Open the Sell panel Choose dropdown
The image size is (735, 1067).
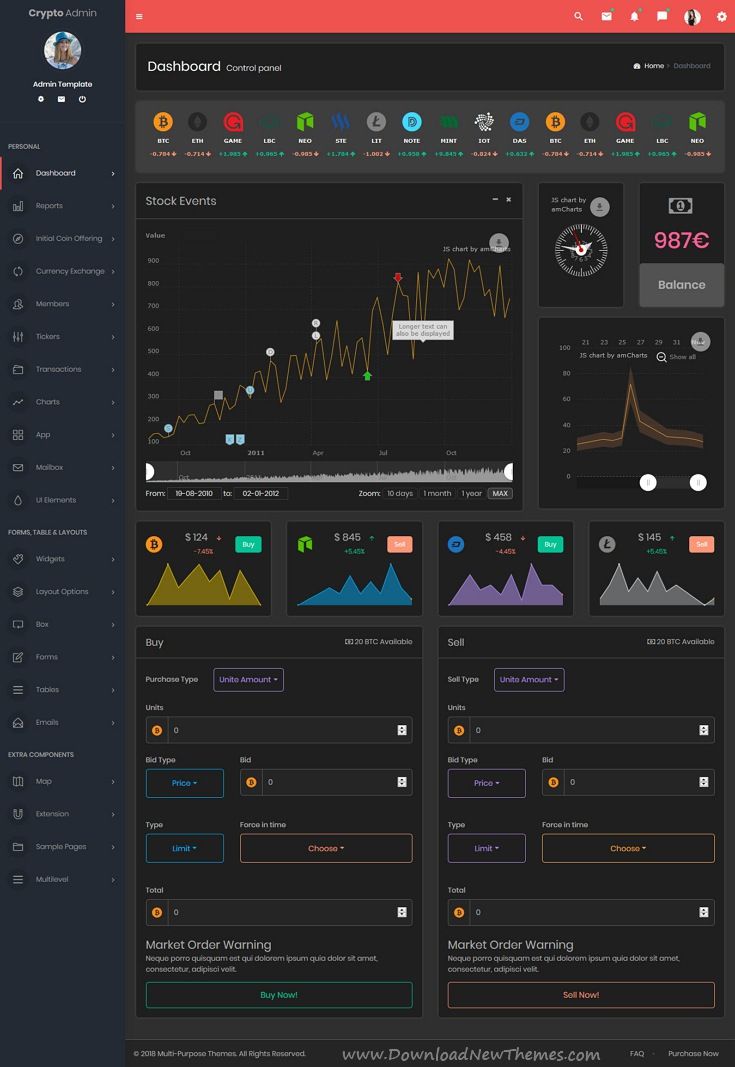tap(628, 848)
